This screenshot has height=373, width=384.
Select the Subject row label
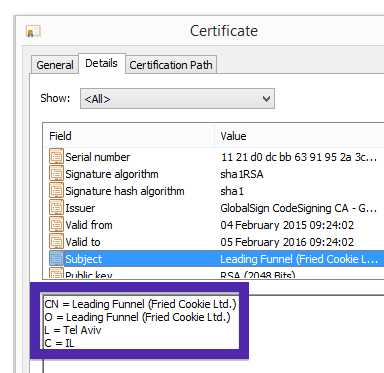pos(83,259)
